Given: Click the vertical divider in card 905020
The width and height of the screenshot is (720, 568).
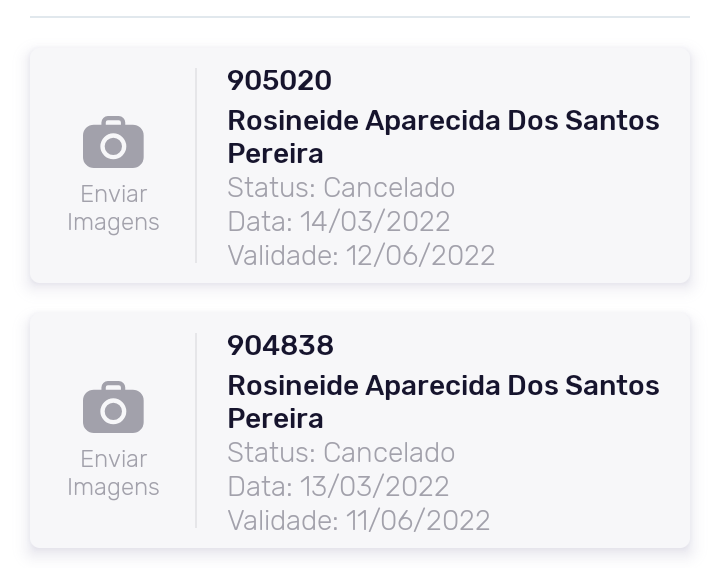Looking at the screenshot, I should click(x=196, y=165).
